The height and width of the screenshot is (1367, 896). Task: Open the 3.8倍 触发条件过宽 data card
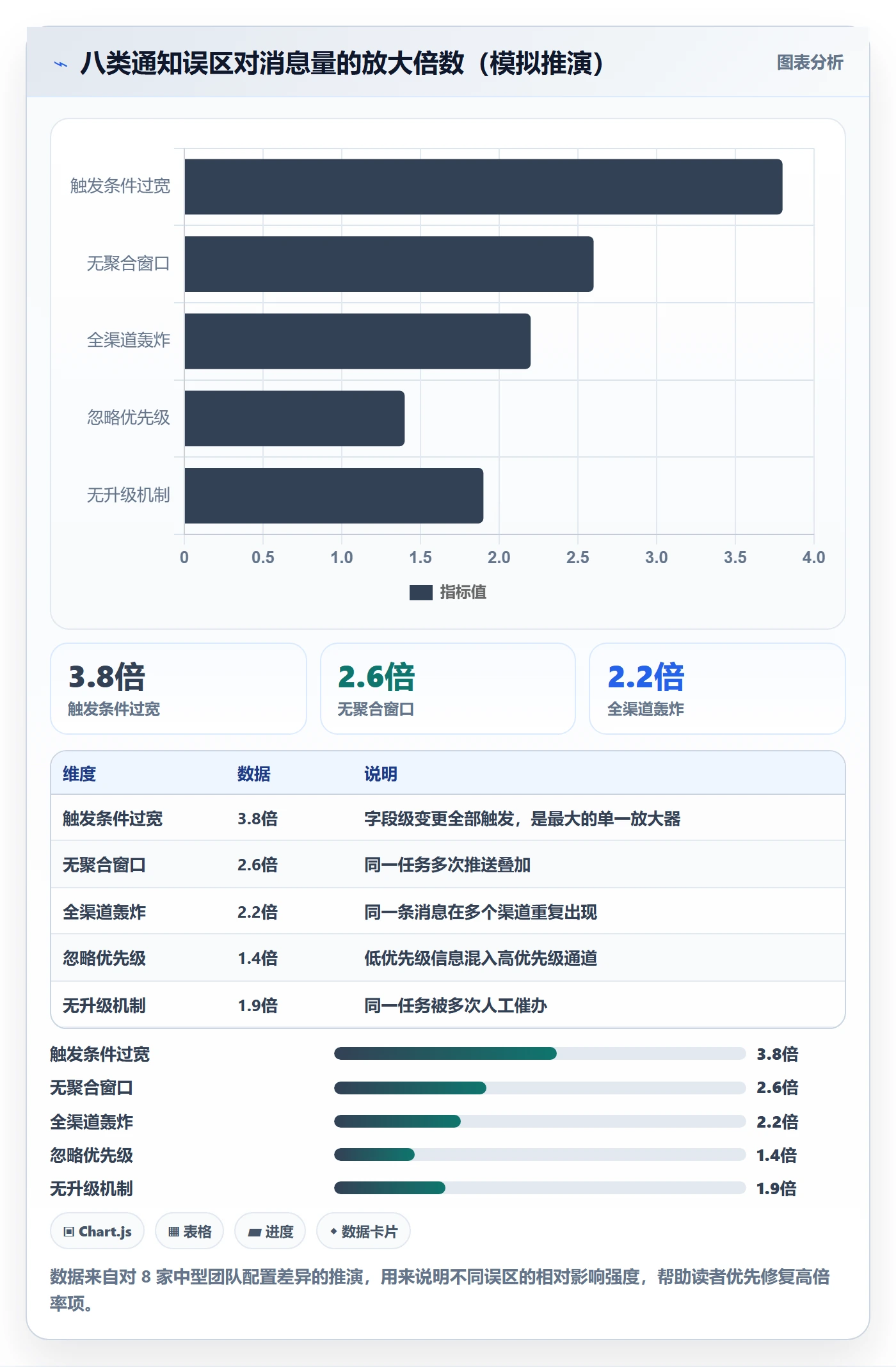[179, 689]
